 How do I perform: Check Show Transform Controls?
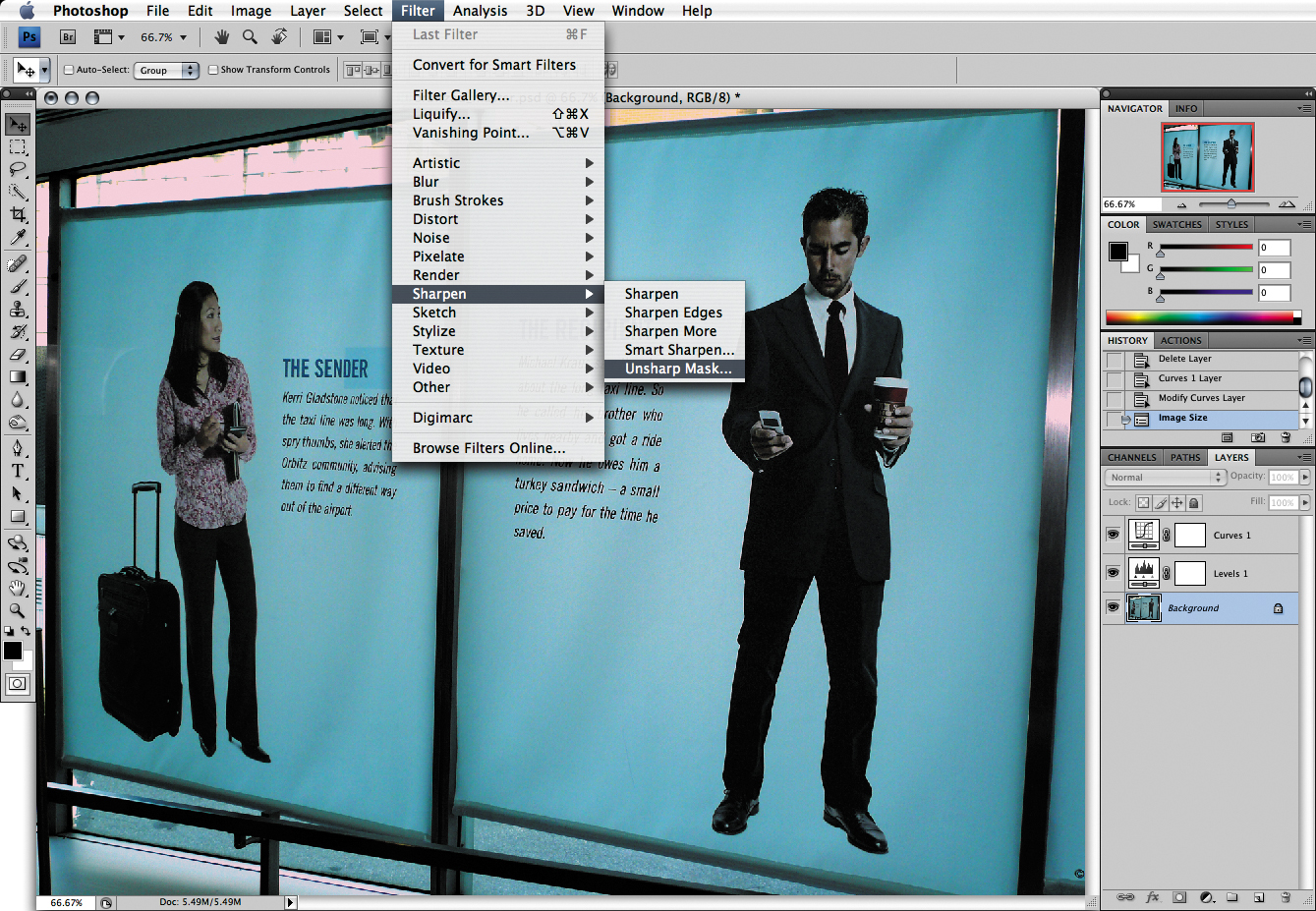click(213, 70)
